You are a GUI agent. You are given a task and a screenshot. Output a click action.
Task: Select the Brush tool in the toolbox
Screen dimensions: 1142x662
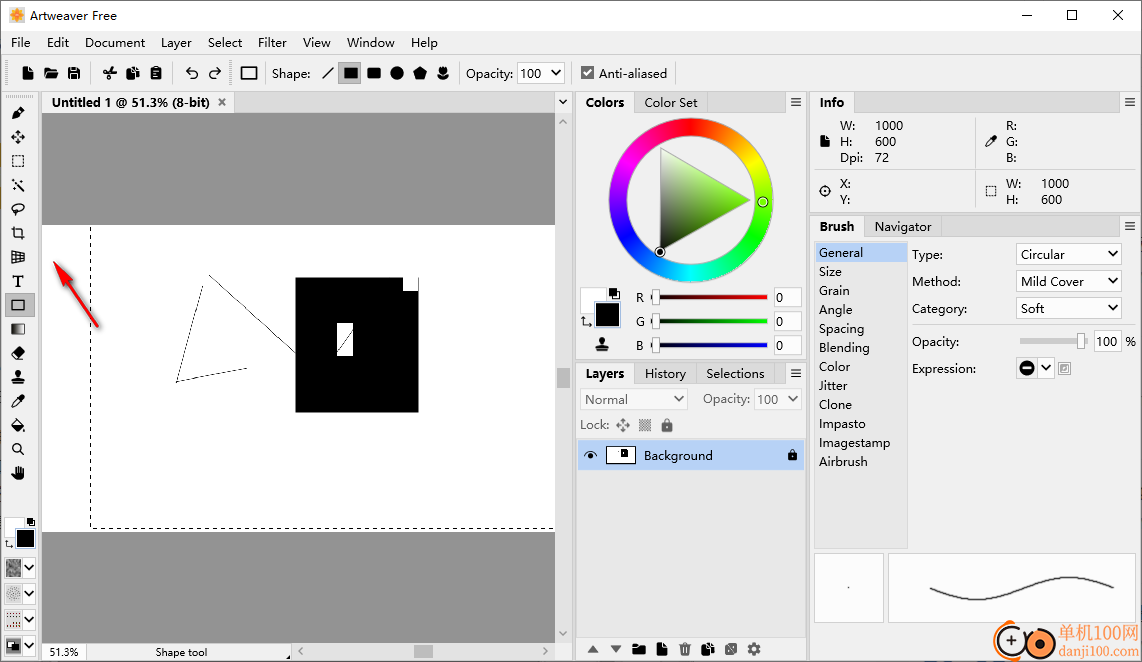click(x=18, y=113)
